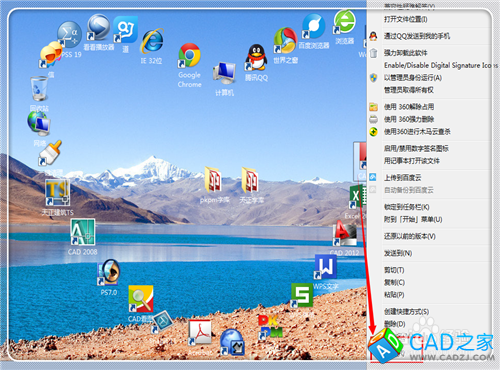Choose 打开文件位置(I) in context menu
Image resolution: width=500 pixels, height=370 pixels.
(x=405, y=19)
